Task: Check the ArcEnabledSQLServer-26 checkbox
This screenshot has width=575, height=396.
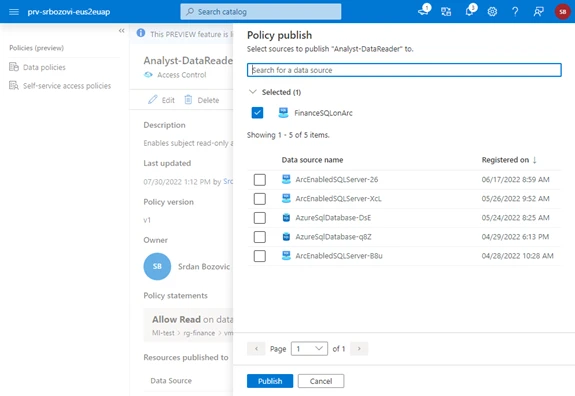Action: [260, 180]
